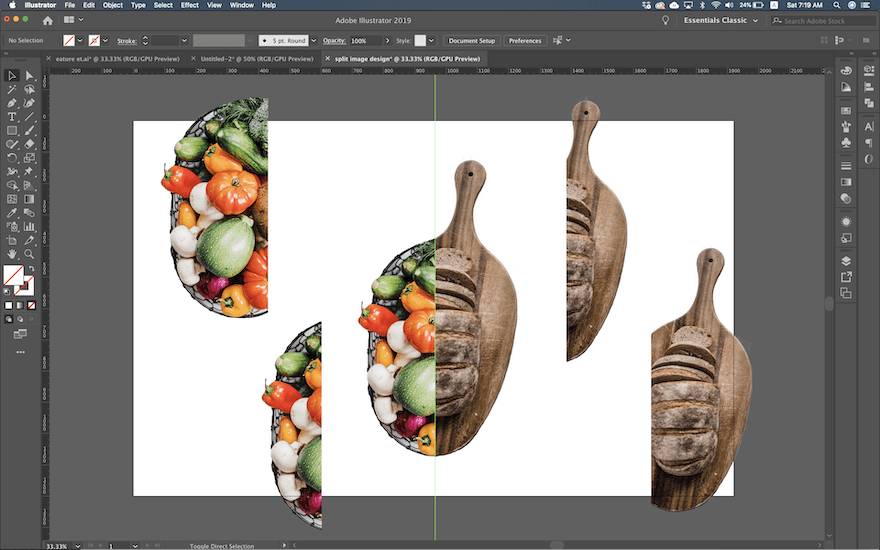Pick the Zoom tool in the toolbar

pos(29,254)
